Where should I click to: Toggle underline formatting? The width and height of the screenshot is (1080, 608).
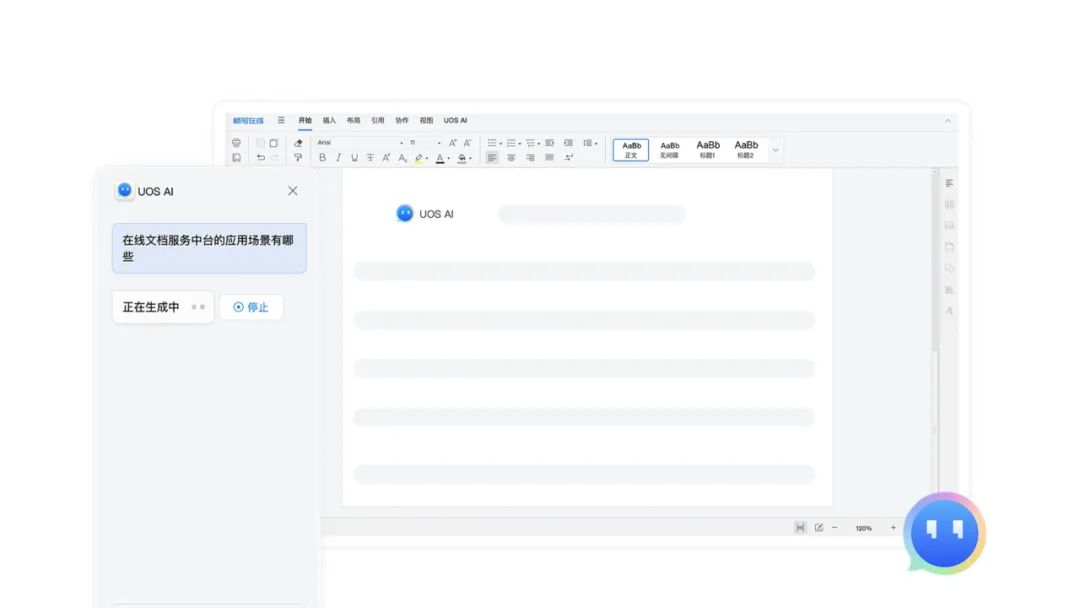(354, 158)
